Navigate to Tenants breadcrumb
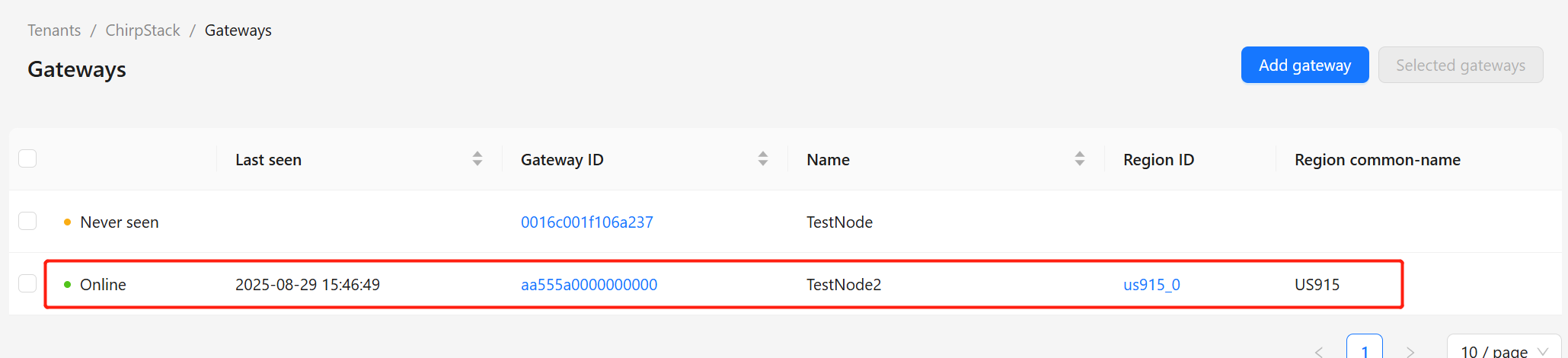The height and width of the screenshot is (358, 1568). pos(54,30)
